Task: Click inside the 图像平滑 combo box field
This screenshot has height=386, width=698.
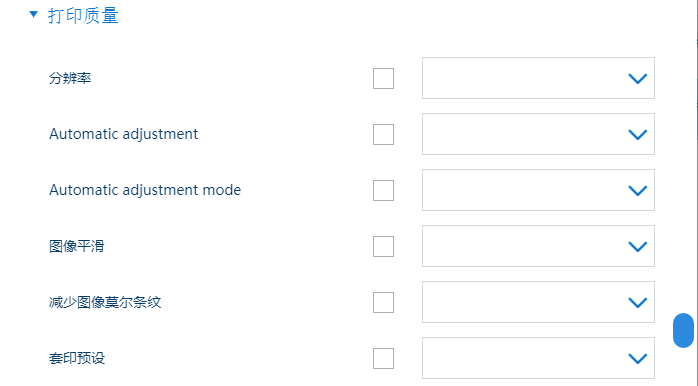Action: click(x=538, y=246)
